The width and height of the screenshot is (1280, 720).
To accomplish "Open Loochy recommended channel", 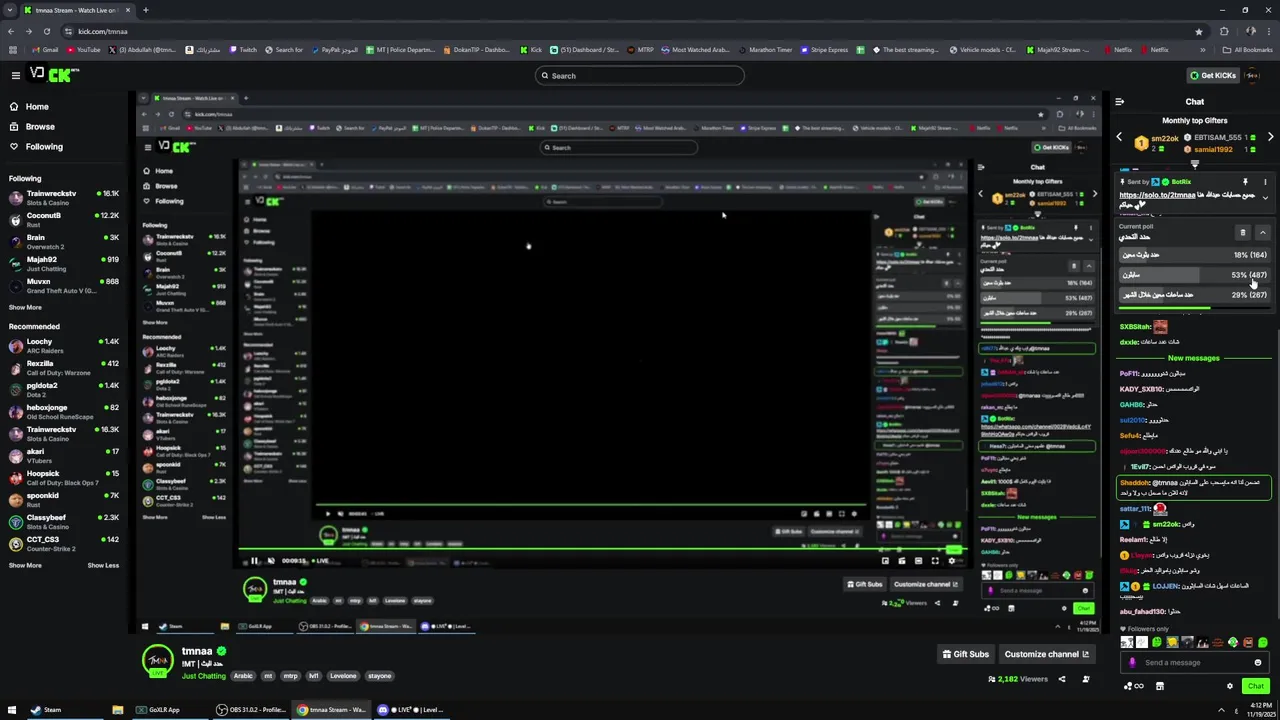I will [64, 346].
